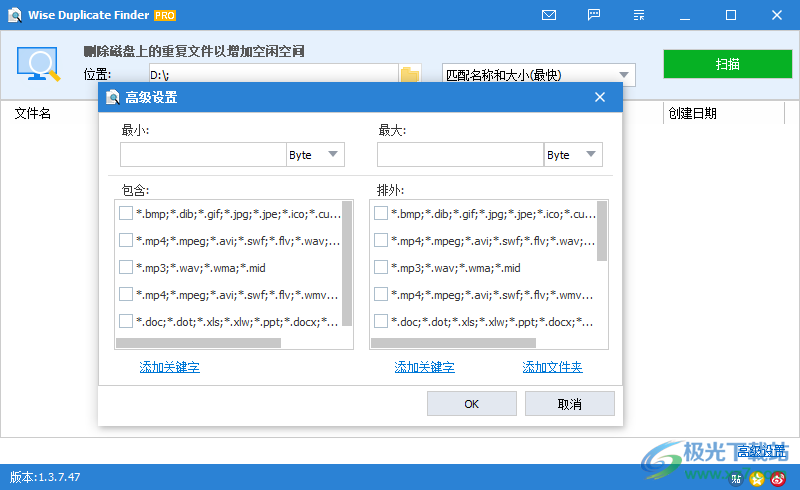Click the 最大 size input field

460,155
